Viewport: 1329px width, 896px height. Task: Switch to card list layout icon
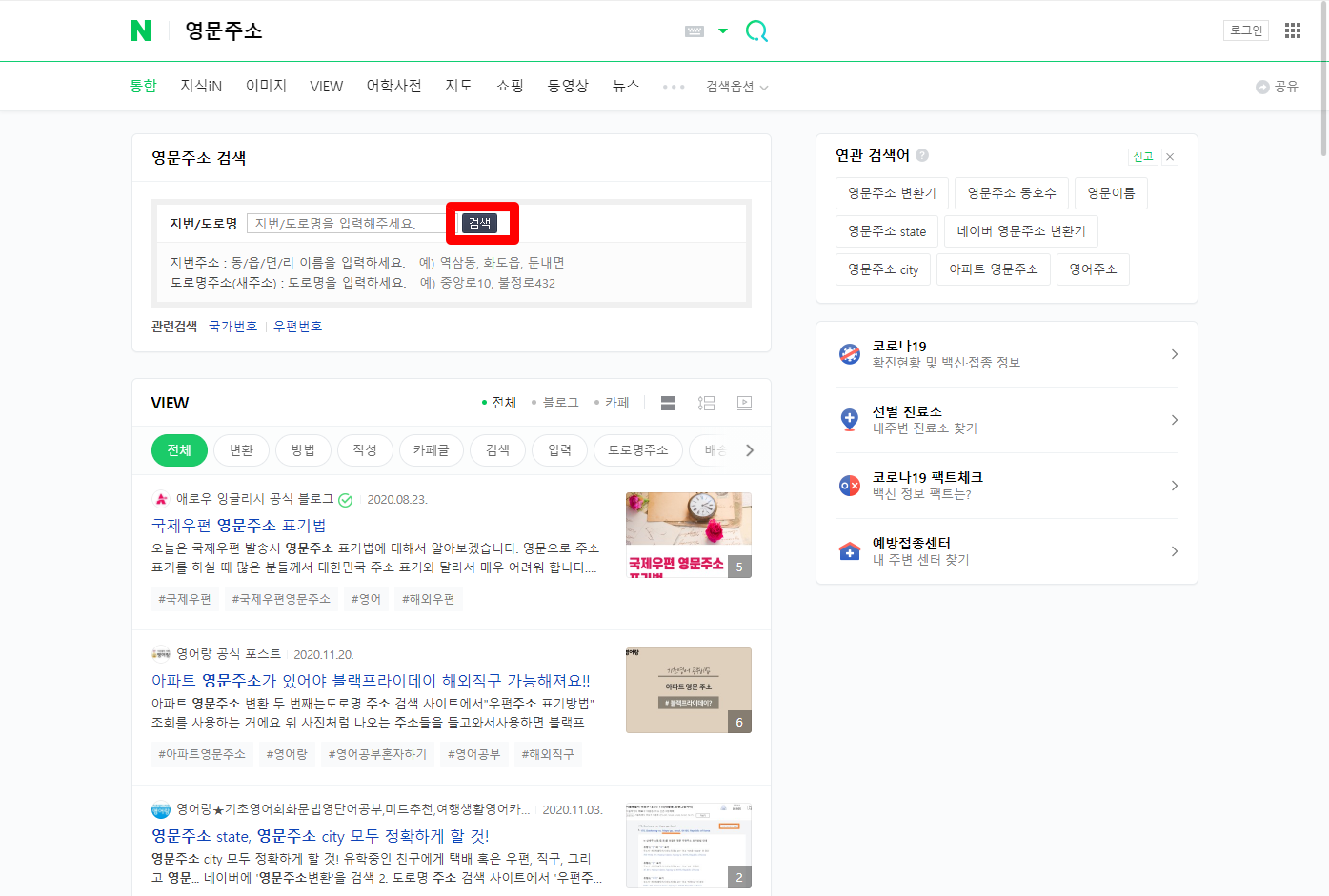(668, 403)
